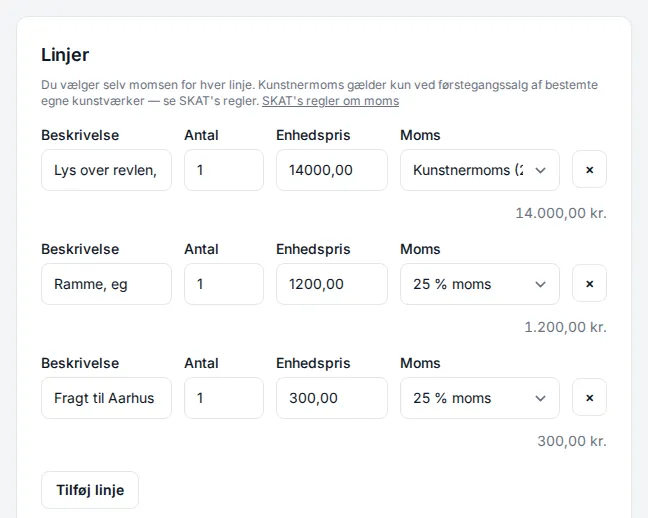Open SKAT's regler om moms link
The width and height of the screenshot is (648, 518).
(331, 101)
